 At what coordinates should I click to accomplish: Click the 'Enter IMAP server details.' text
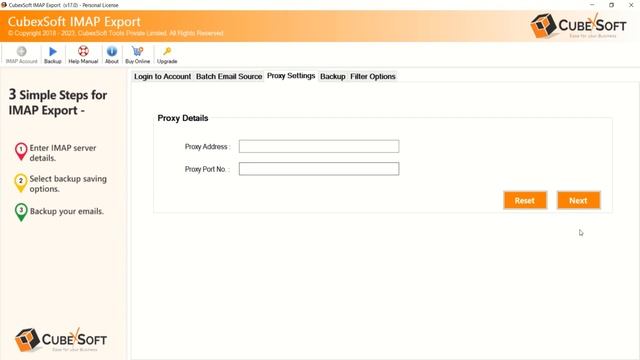(63, 153)
